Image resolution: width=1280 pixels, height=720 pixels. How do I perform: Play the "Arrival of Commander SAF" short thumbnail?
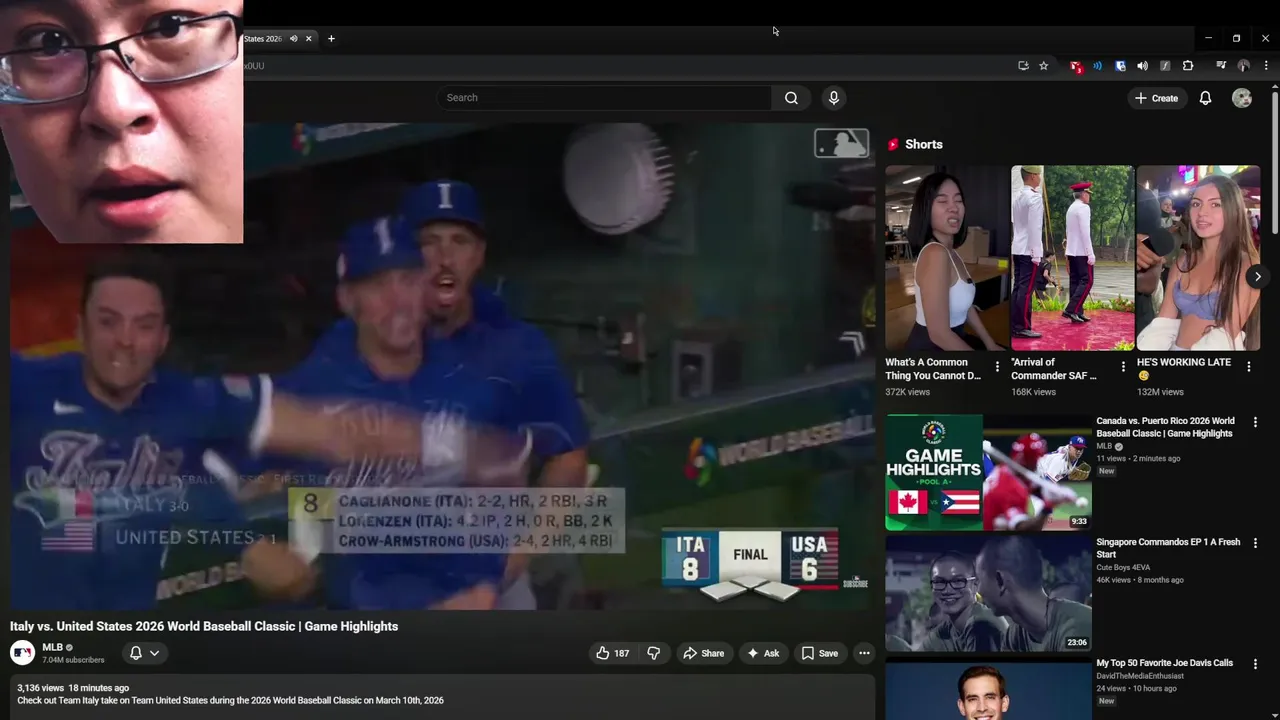click(1072, 258)
